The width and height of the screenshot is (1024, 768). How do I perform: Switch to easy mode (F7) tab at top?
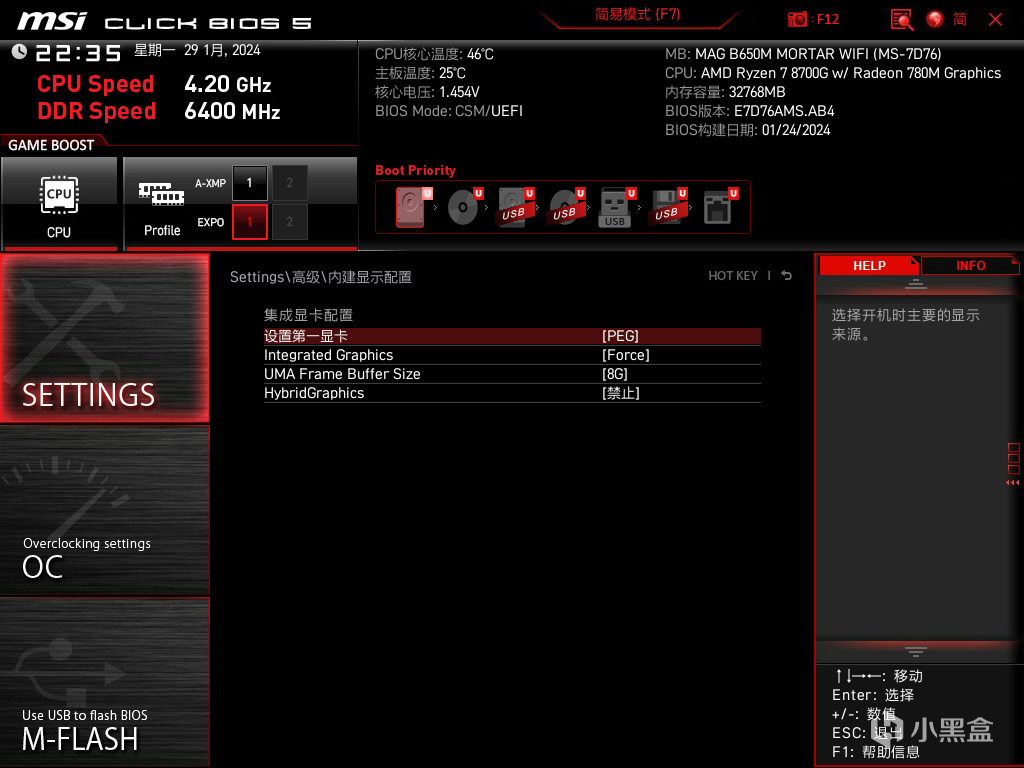[637, 14]
